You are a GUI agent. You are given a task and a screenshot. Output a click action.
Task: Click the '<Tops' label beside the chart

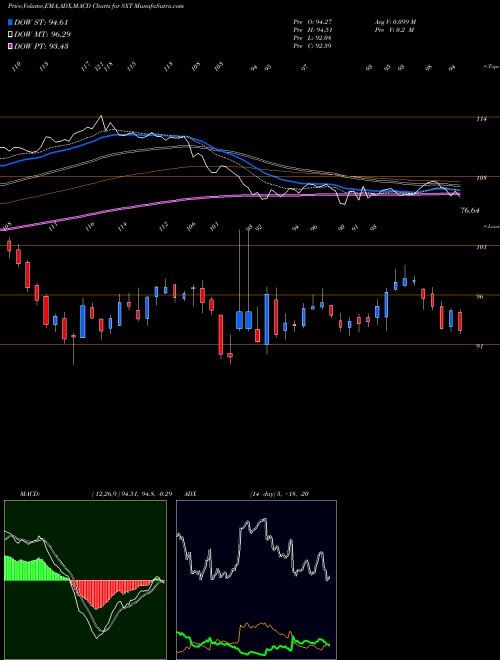click(491, 67)
